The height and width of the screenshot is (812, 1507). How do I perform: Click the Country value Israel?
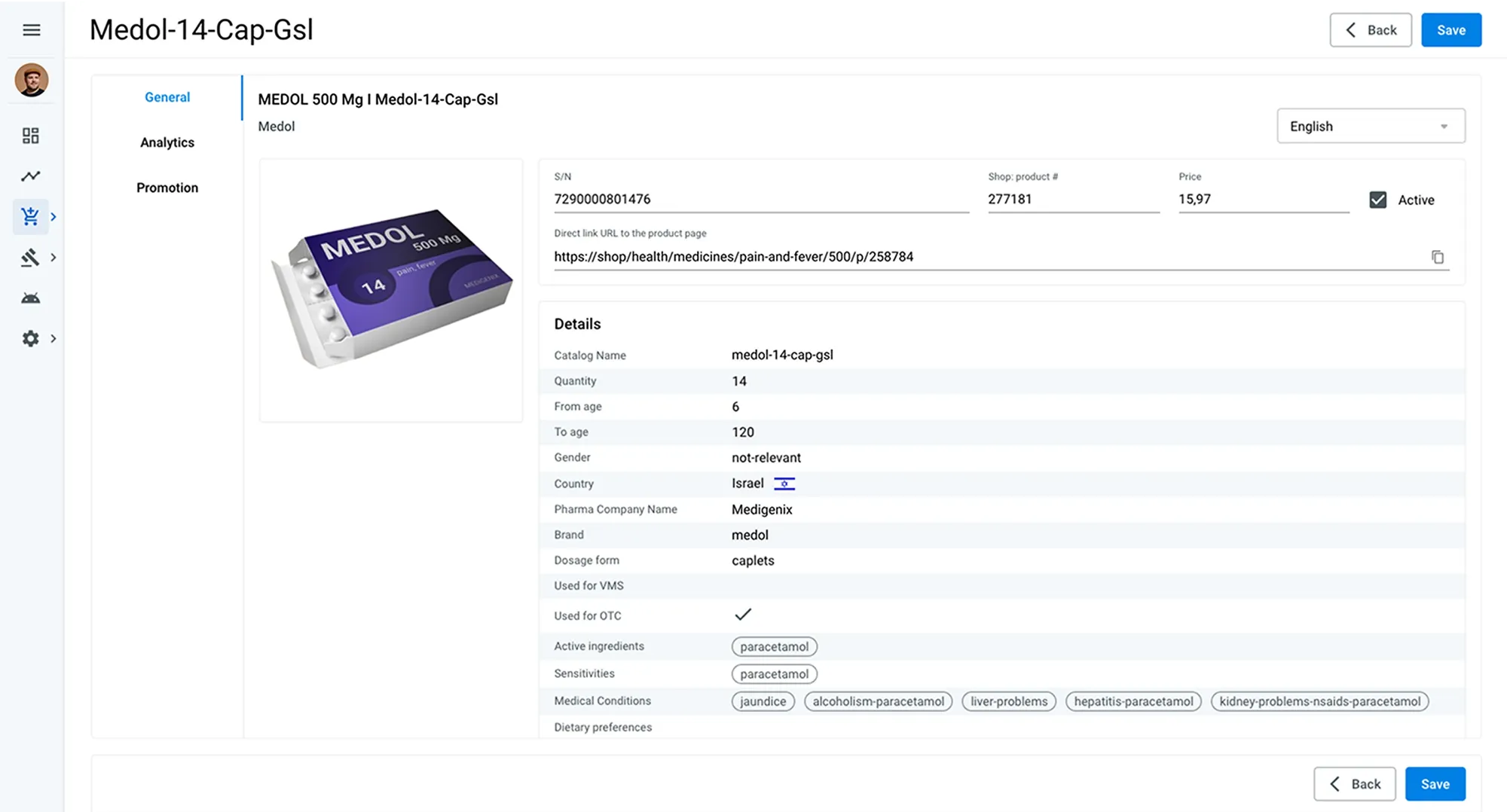(747, 484)
